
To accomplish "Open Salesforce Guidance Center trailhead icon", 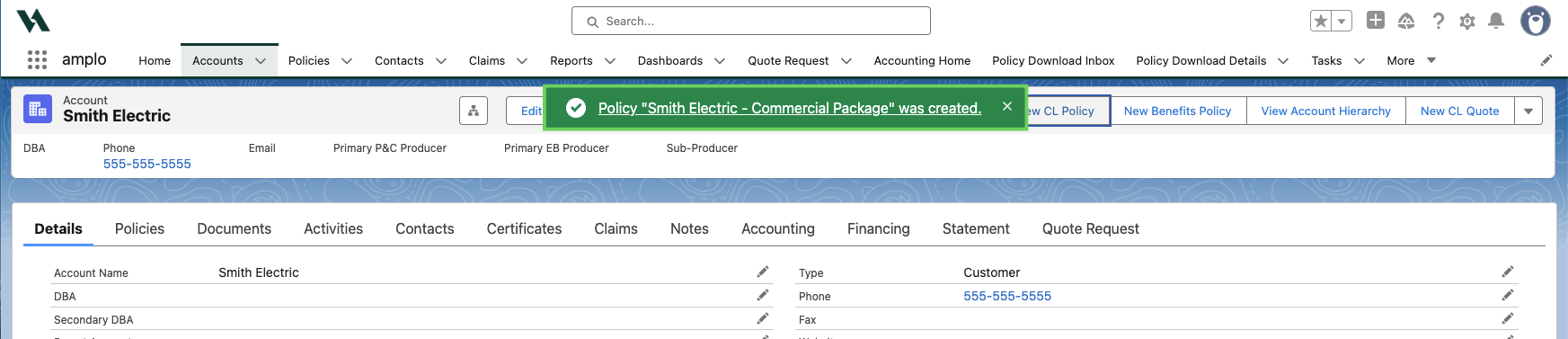I will (x=1406, y=21).
